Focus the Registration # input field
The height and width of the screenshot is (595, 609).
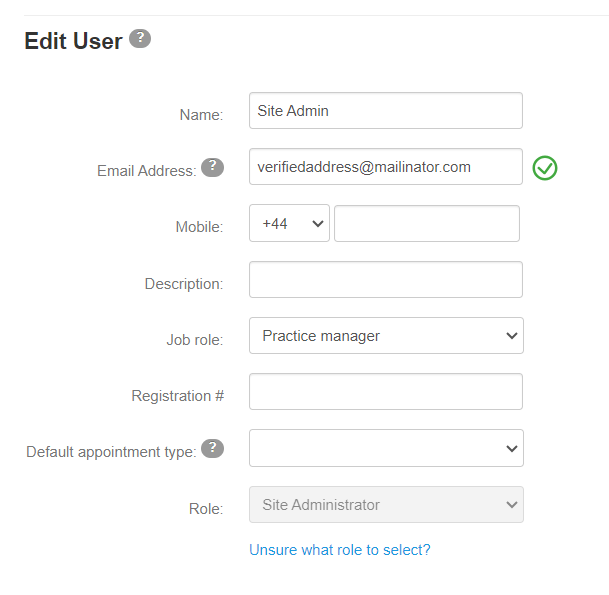pyautogui.click(x=386, y=392)
